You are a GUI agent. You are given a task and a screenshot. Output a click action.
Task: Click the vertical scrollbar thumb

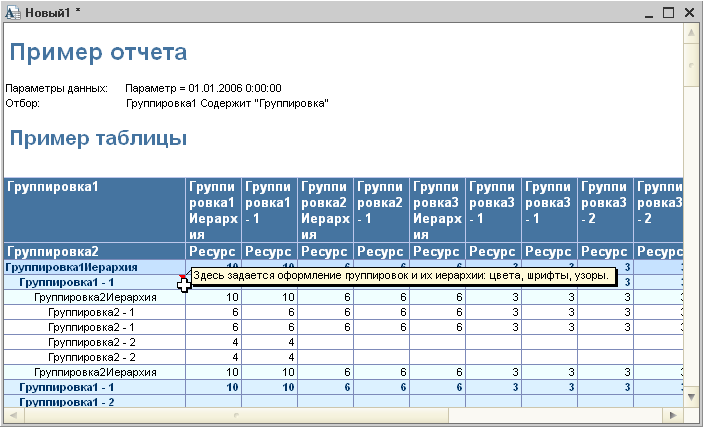pyautogui.click(x=691, y=65)
